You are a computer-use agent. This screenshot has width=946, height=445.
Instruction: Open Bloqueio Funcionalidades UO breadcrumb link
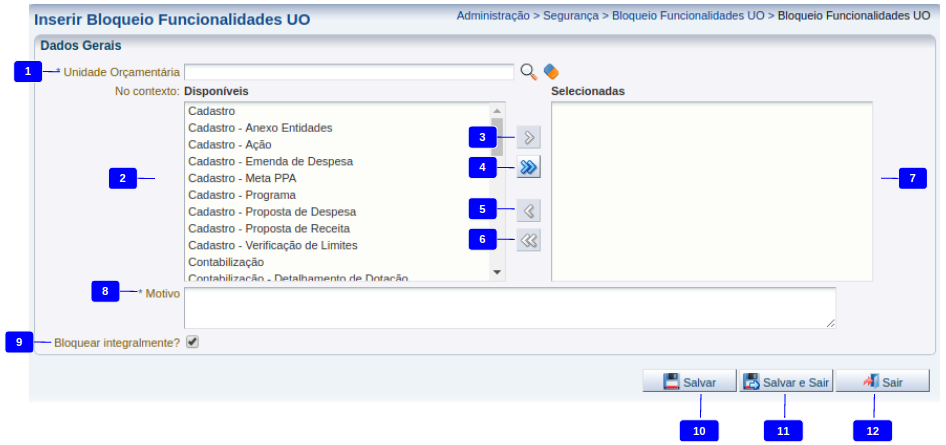click(x=688, y=16)
